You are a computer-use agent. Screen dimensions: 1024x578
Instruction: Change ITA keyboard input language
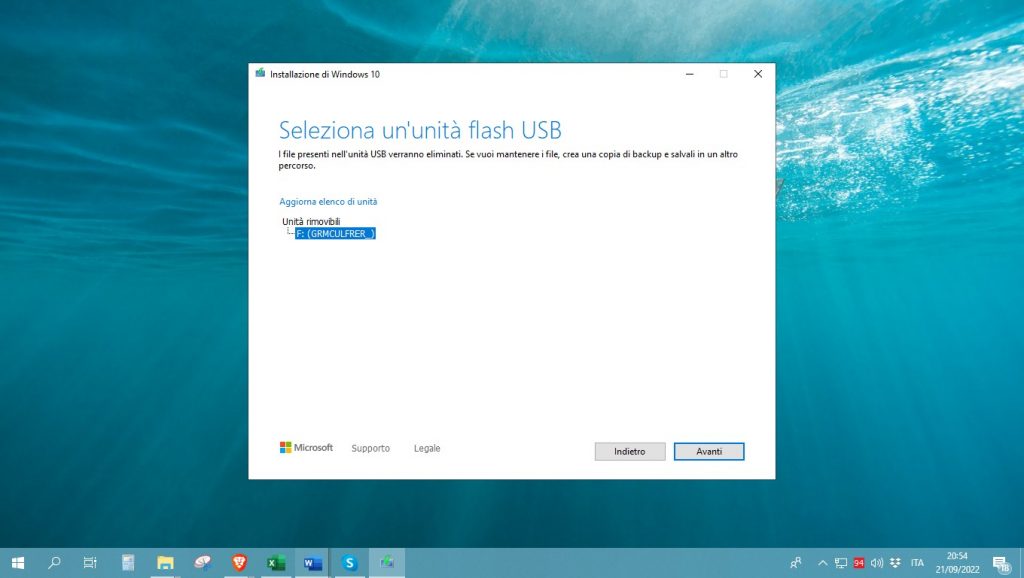pyautogui.click(x=917, y=563)
